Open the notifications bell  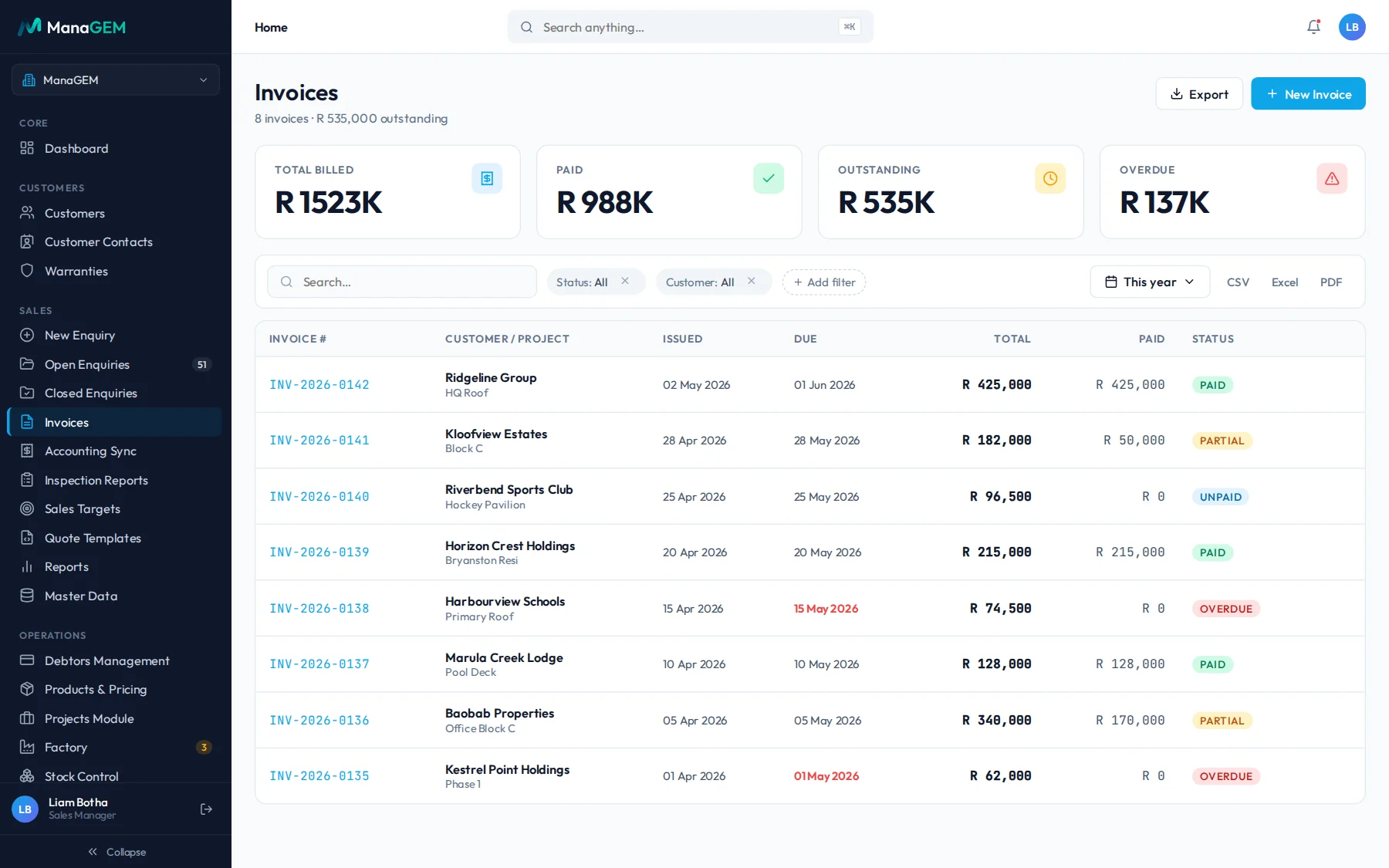point(1313,27)
